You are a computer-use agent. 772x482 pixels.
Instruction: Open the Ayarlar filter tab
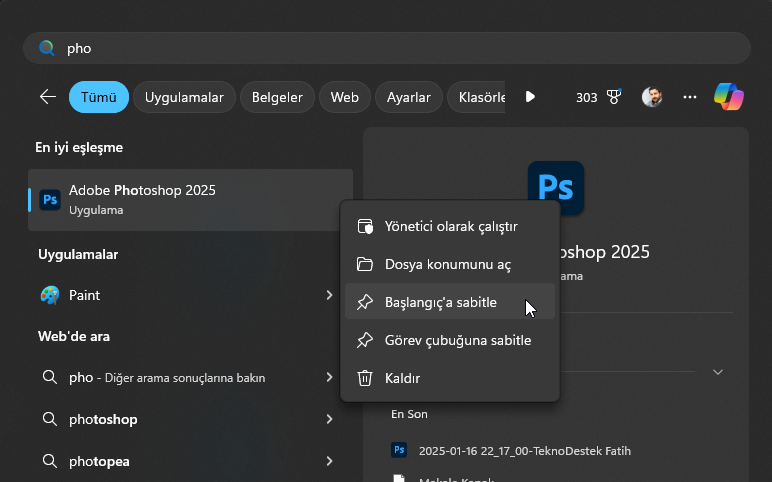409,97
